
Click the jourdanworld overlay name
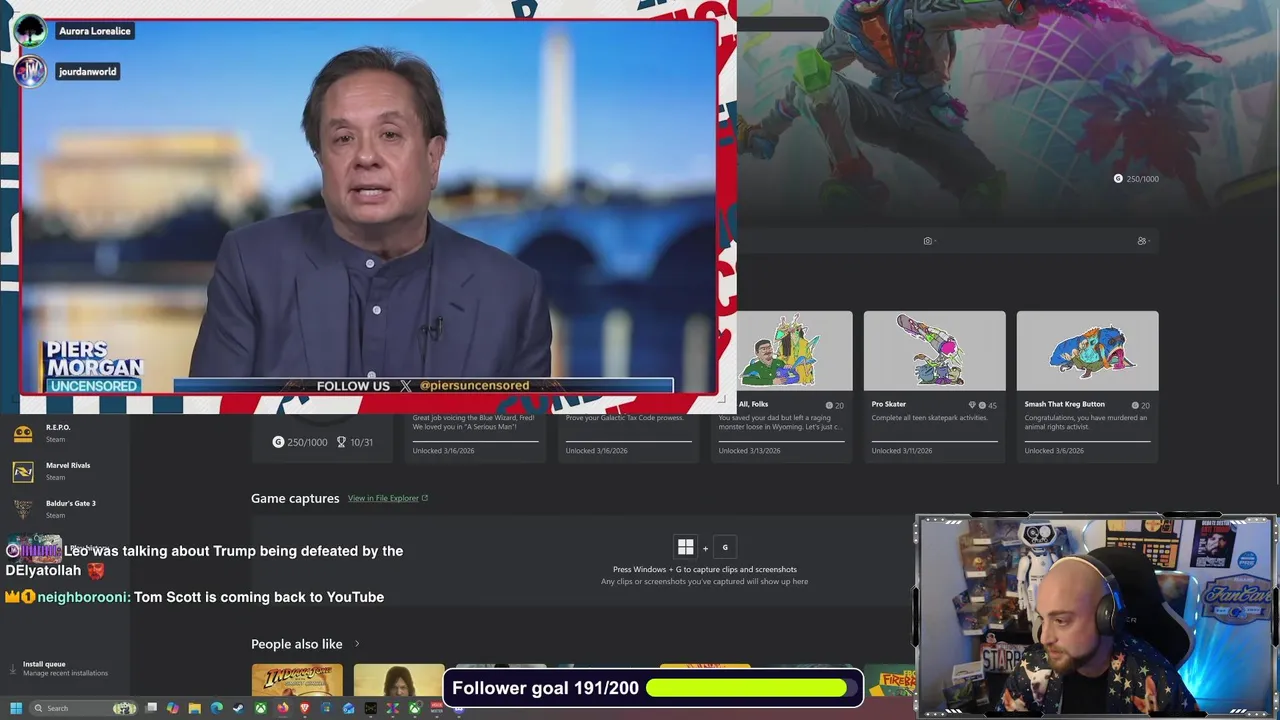88,72
